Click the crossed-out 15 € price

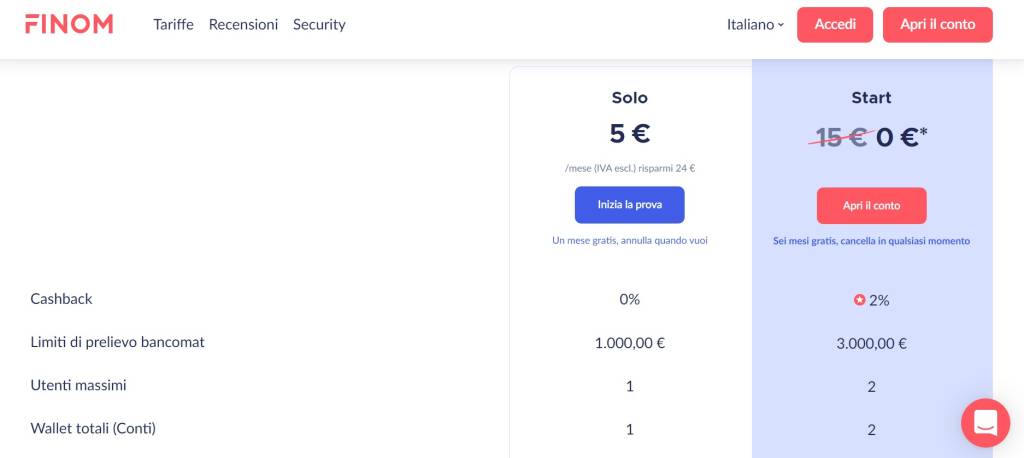[841, 137]
